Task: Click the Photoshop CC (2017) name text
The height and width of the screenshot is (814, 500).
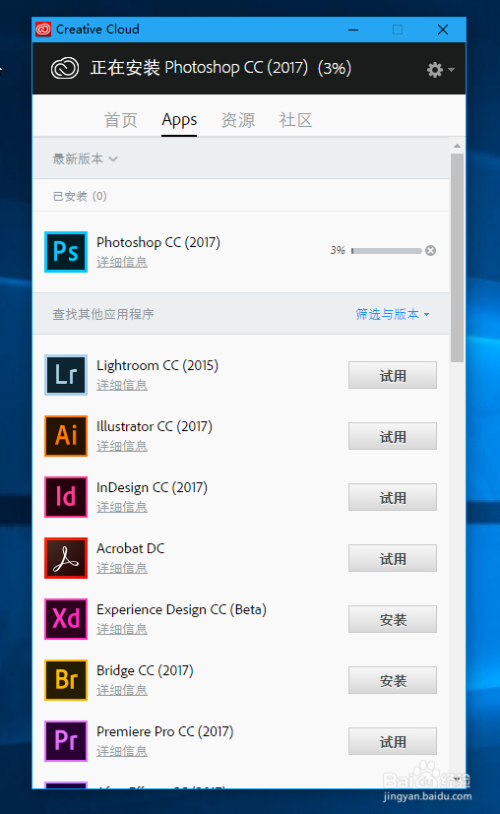Action: tap(158, 242)
